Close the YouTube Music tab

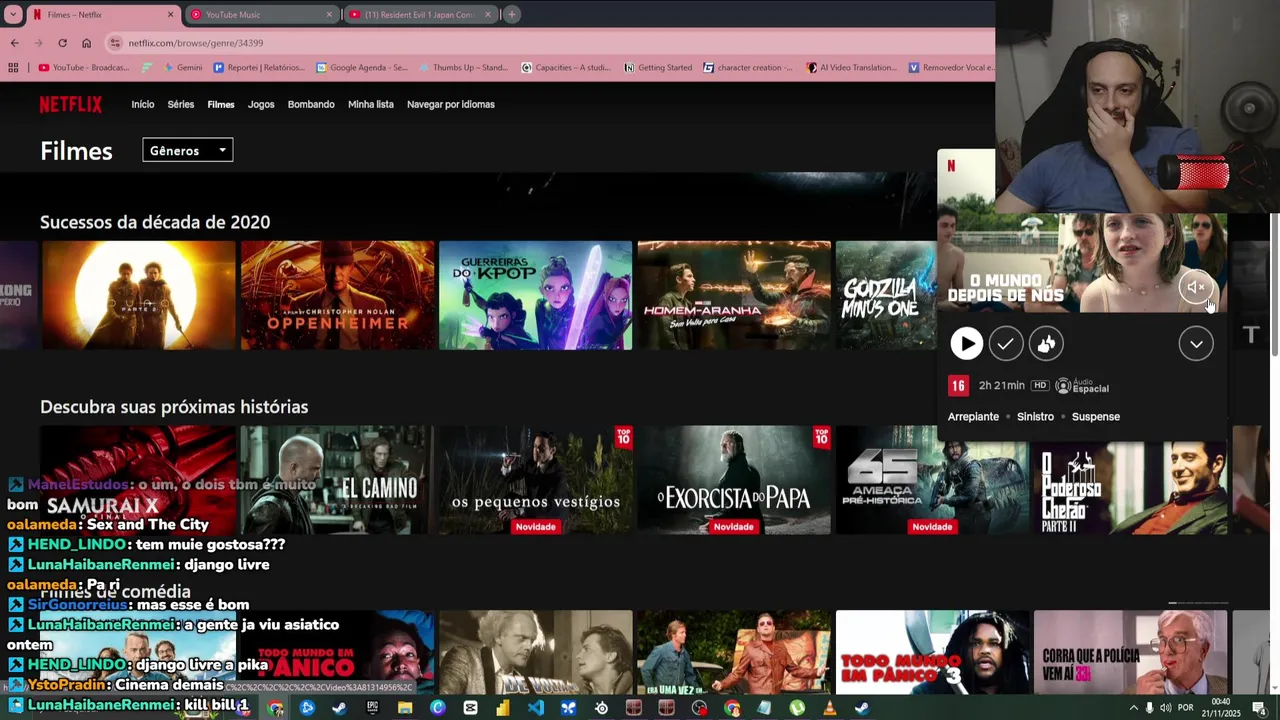[329, 14]
